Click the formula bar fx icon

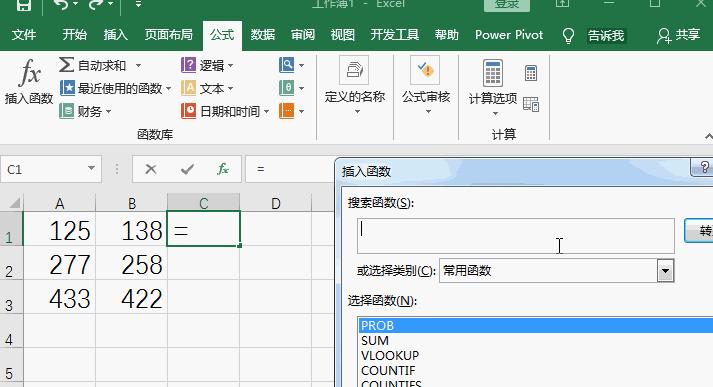223,170
